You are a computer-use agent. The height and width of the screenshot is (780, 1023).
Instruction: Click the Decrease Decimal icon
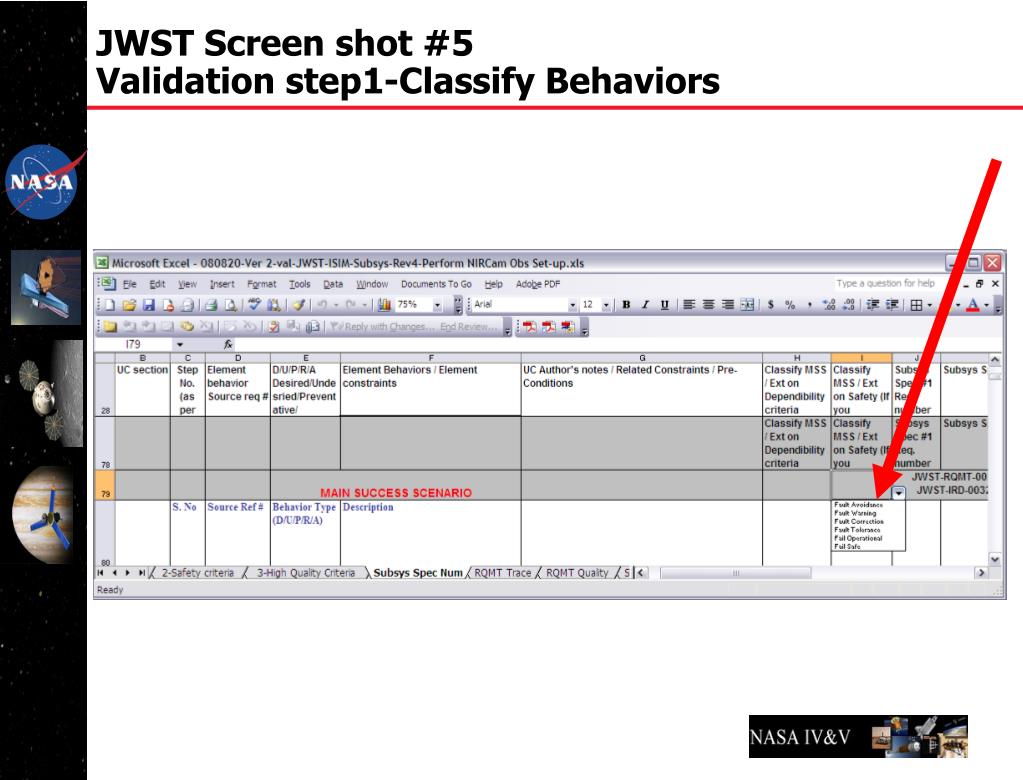click(849, 305)
